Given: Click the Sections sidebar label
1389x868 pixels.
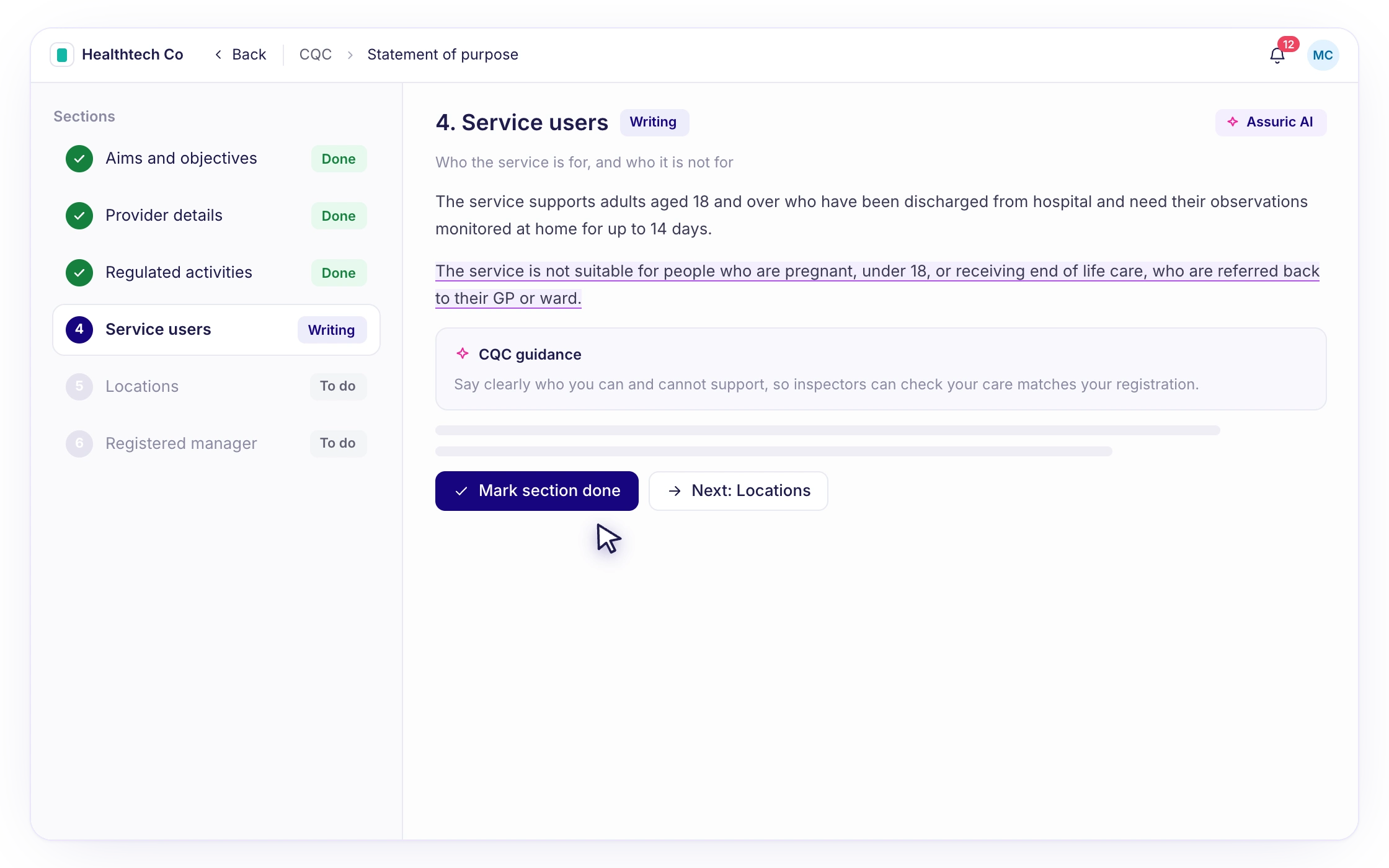Looking at the screenshot, I should [84, 117].
